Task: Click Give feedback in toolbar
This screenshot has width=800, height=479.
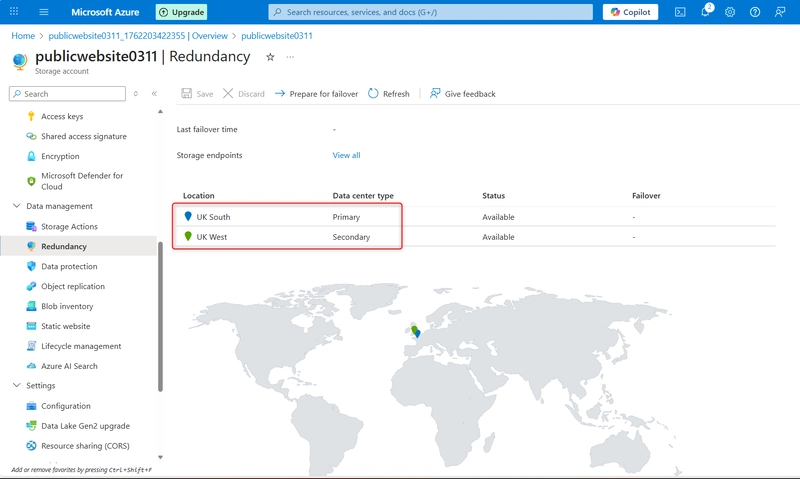Action: coord(462,94)
